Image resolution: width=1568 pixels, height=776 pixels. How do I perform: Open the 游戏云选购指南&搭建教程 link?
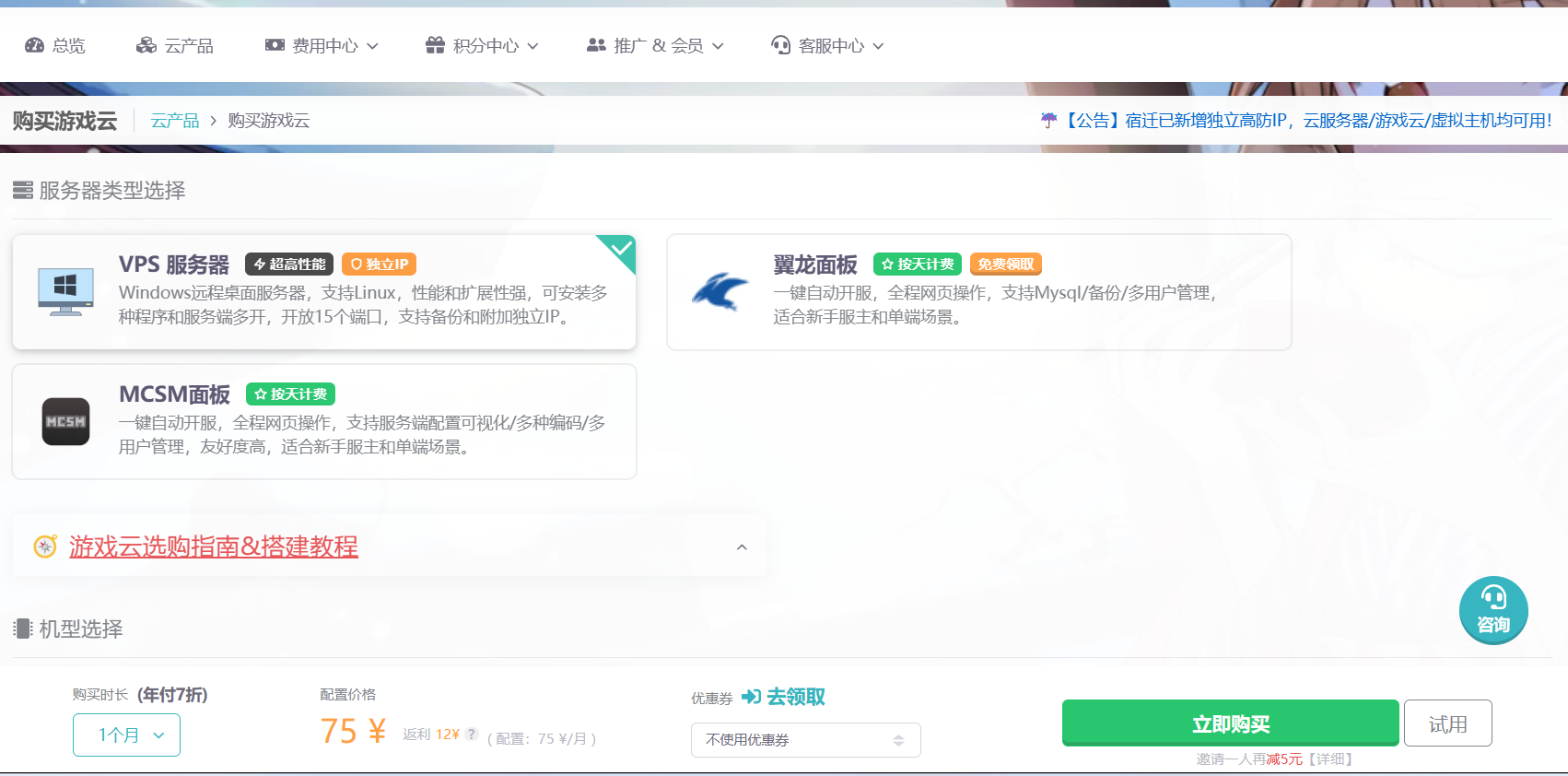[x=213, y=547]
